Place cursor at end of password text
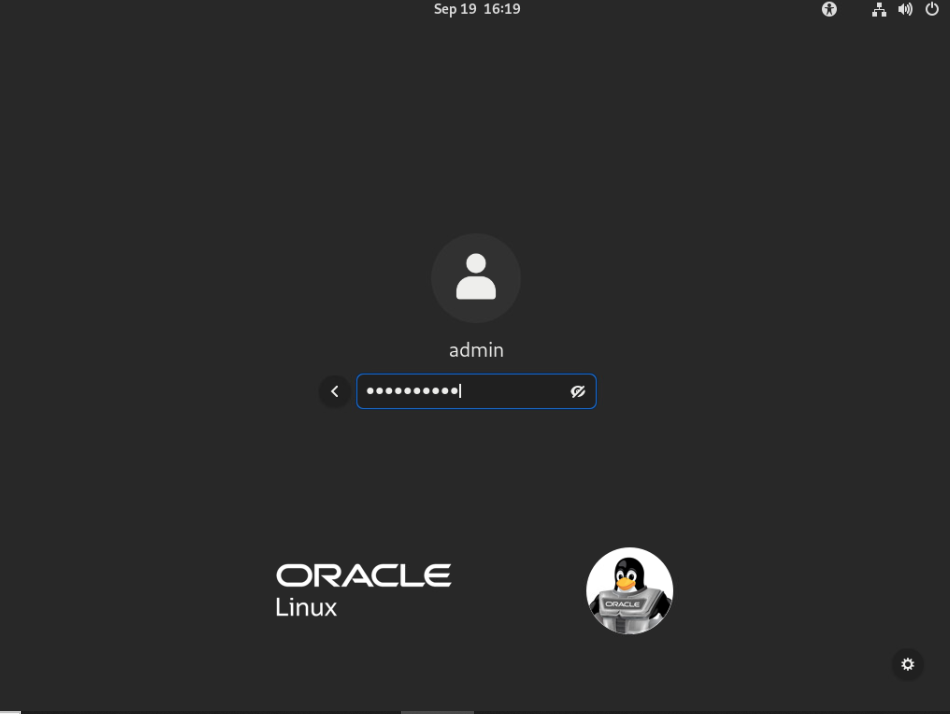The width and height of the screenshot is (950, 714). pos(461,391)
